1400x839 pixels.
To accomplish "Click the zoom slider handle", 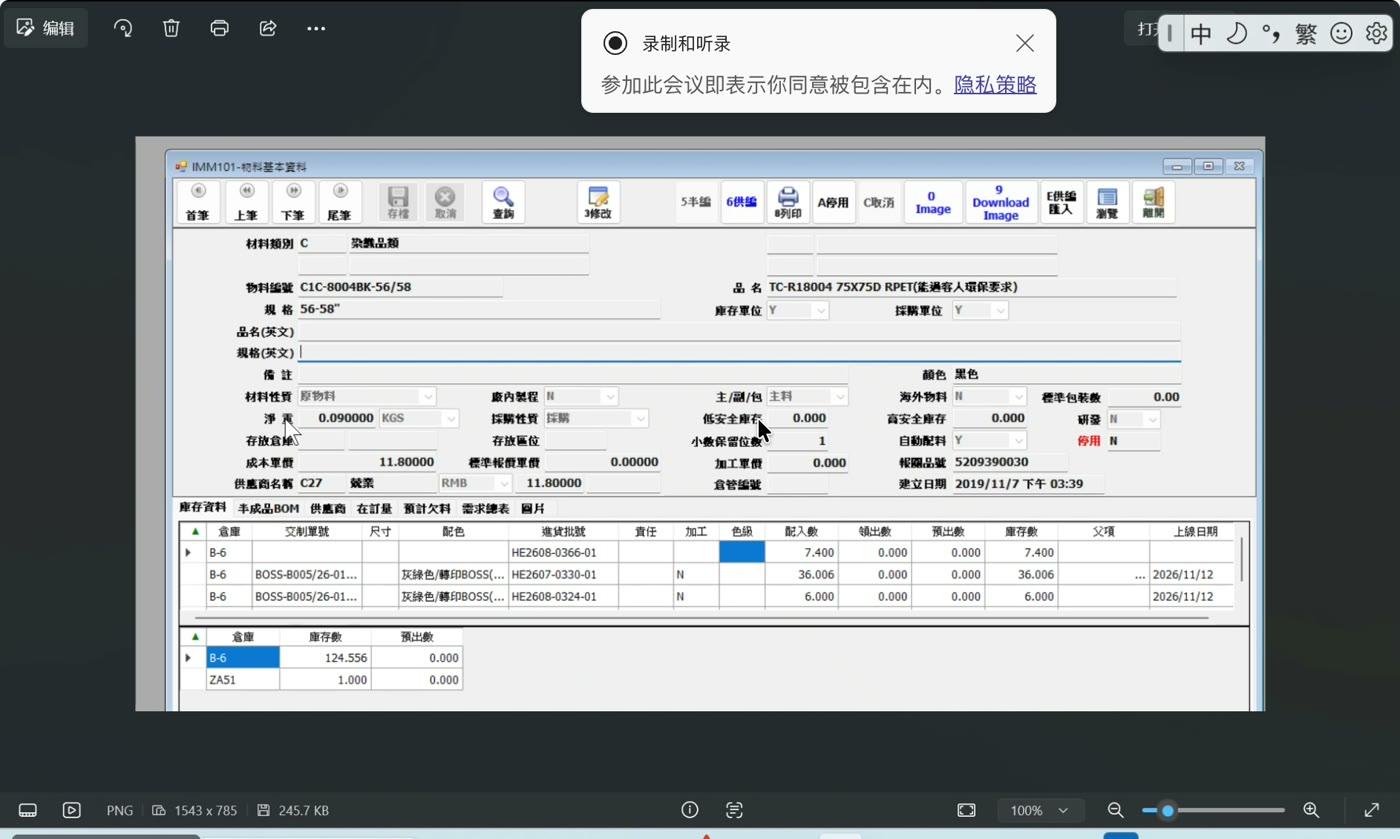I will [x=1167, y=810].
